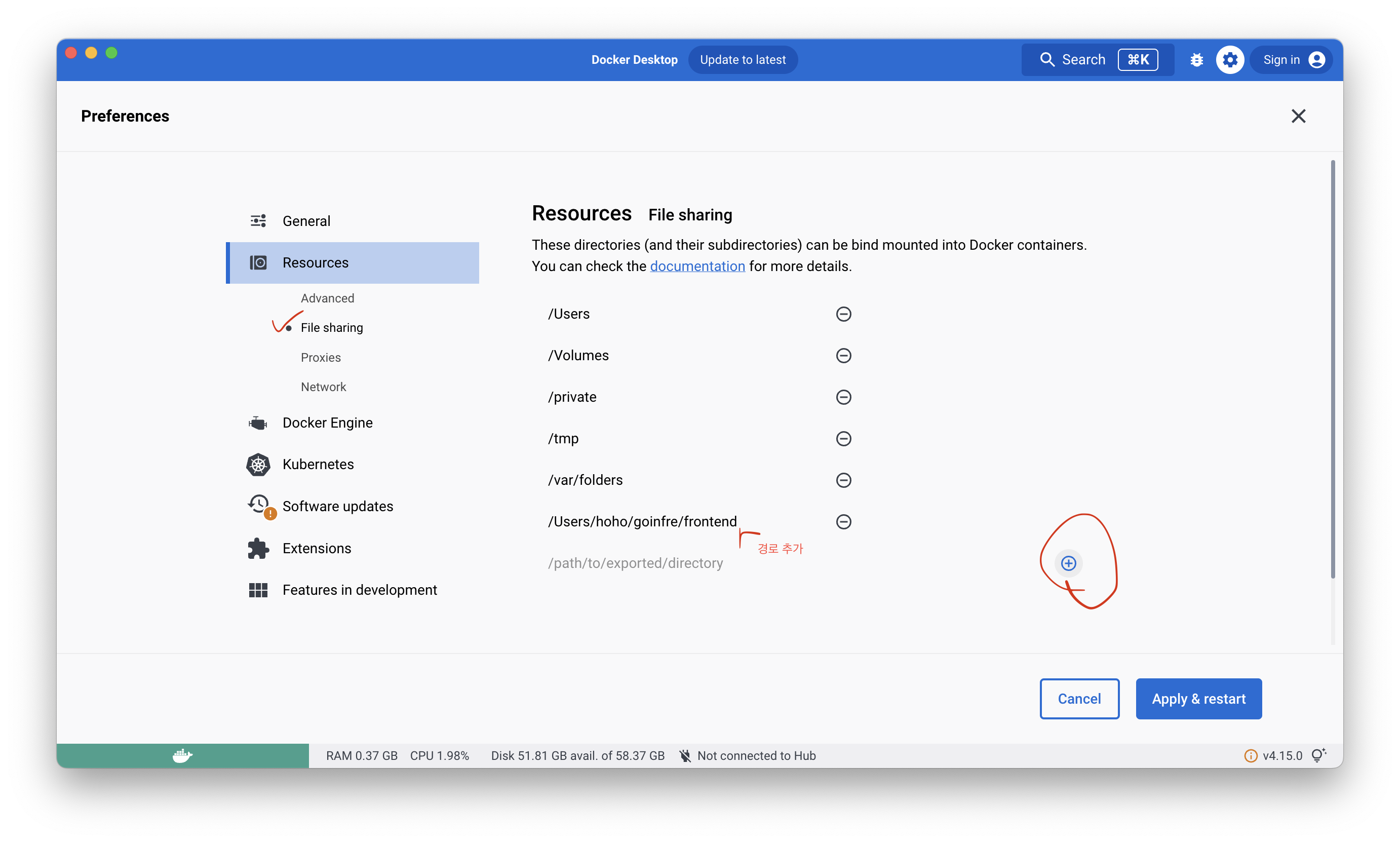The image size is (1400, 843).
Task: Remove the /private shared directory
Action: [843, 397]
